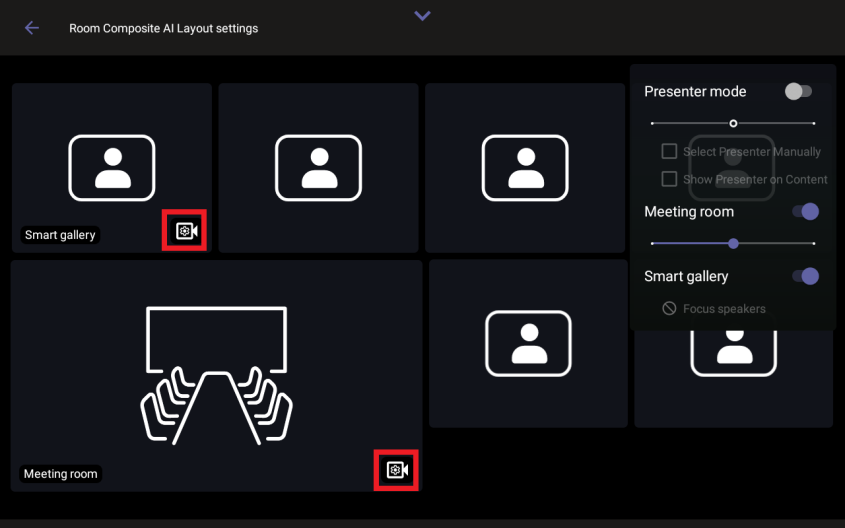Open Meeting room camera settings icon
This screenshot has width=845, height=528.
tap(396, 470)
